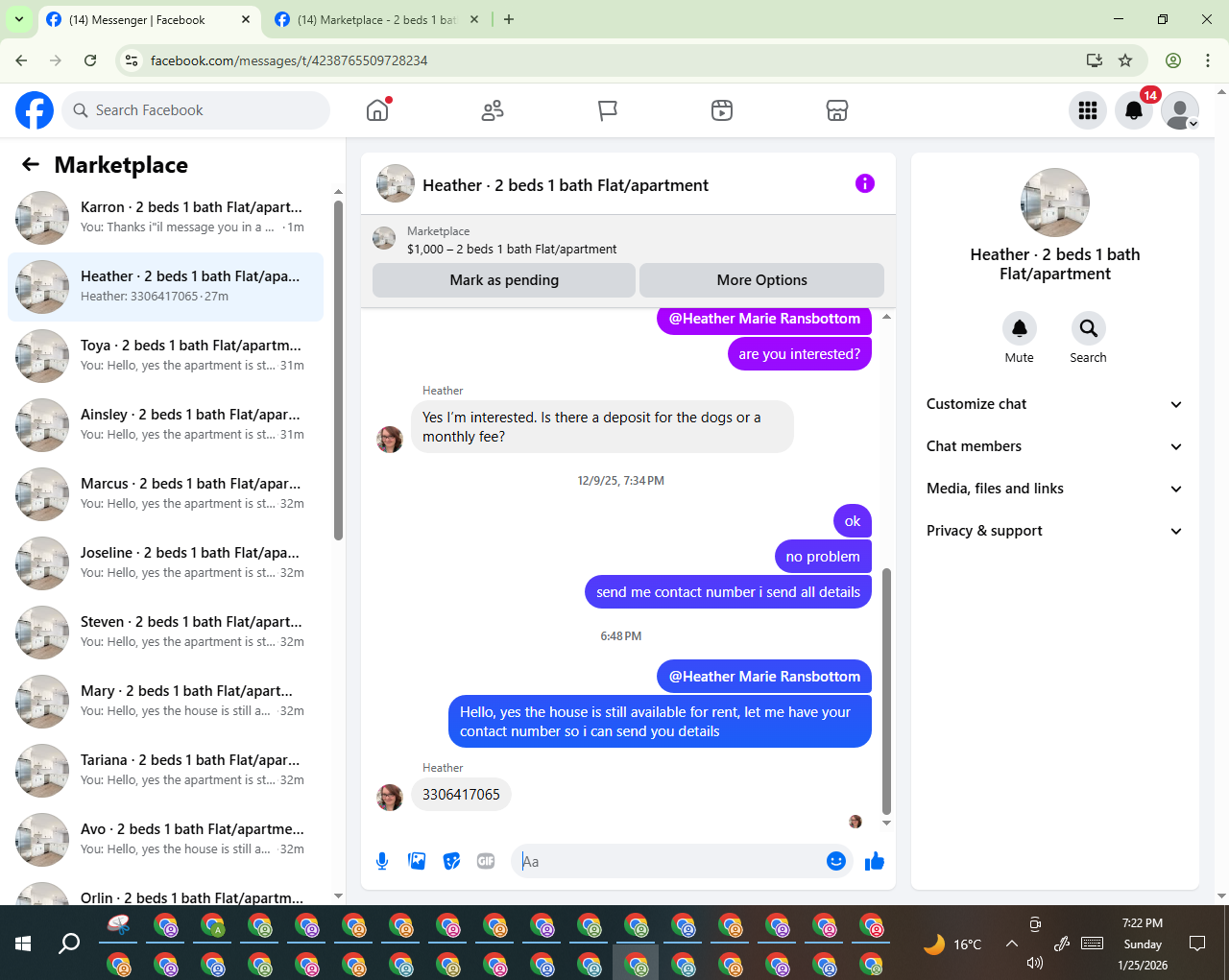Open the Friends icon in top navigation
Image resolution: width=1229 pixels, height=980 pixels.
pyautogui.click(x=493, y=110)
